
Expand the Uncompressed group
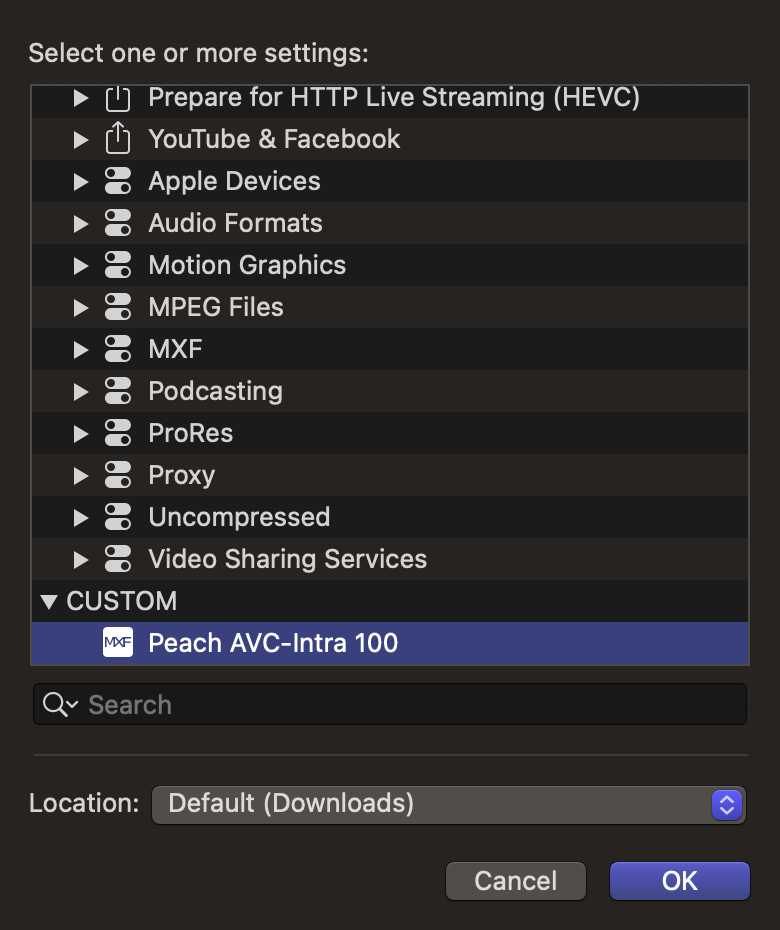(x=81, y=518)
